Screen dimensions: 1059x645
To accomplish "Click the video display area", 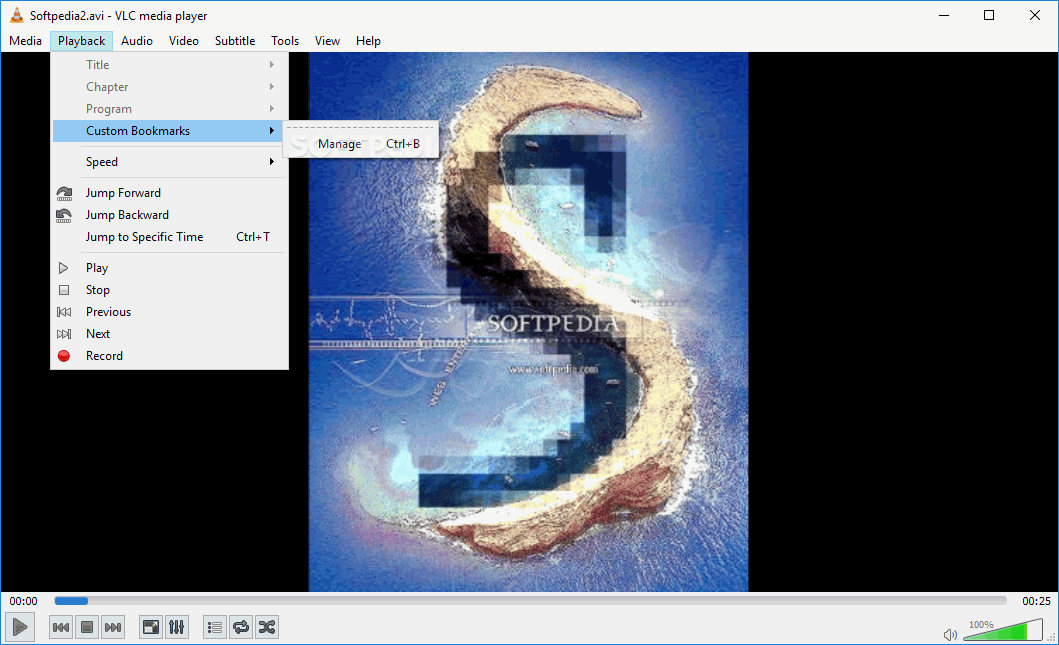I will tap(528, 321).
